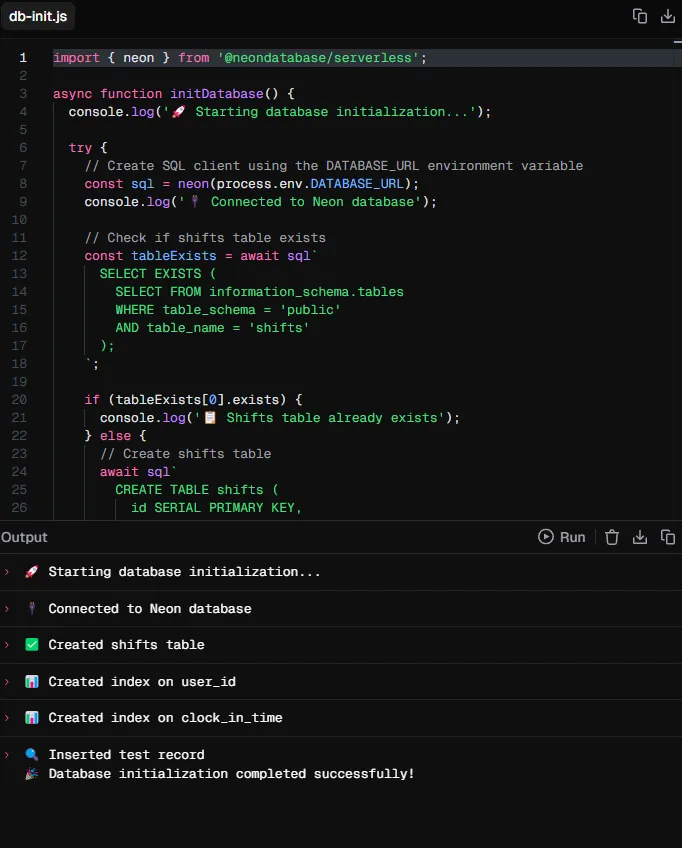Download the output log
Viewport: 682px width, 848px height.
[640, 537]
